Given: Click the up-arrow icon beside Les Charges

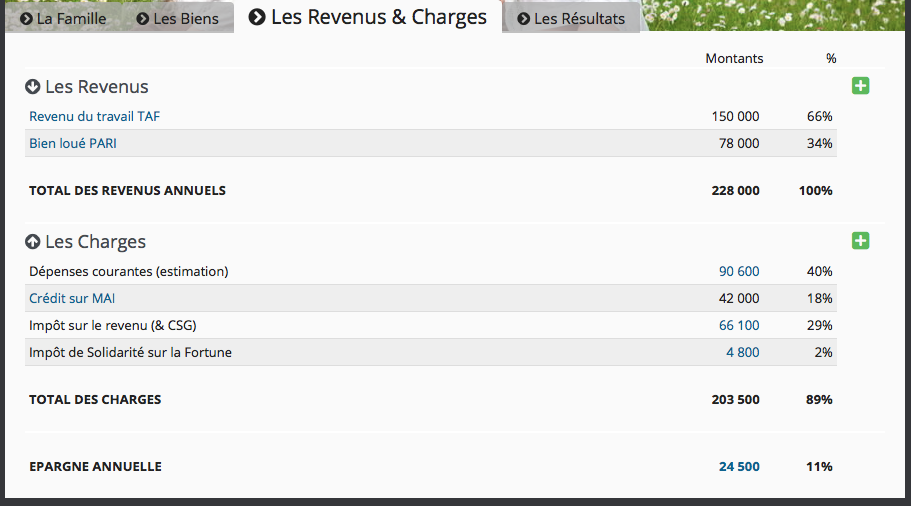Looking at the screenshot, I should click(33, 242).
